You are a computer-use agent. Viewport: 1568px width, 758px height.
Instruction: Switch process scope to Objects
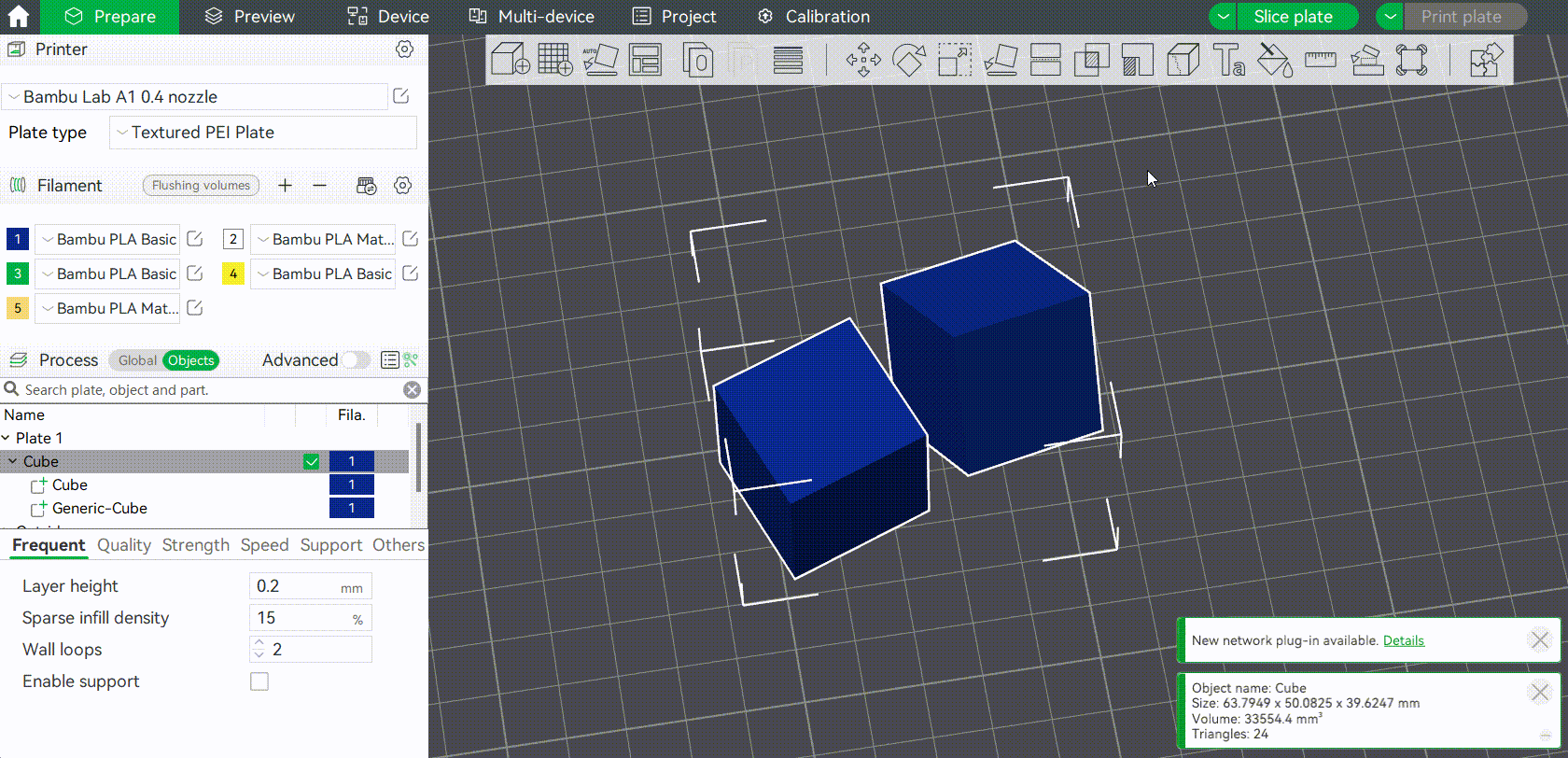[x=191, y=360]
